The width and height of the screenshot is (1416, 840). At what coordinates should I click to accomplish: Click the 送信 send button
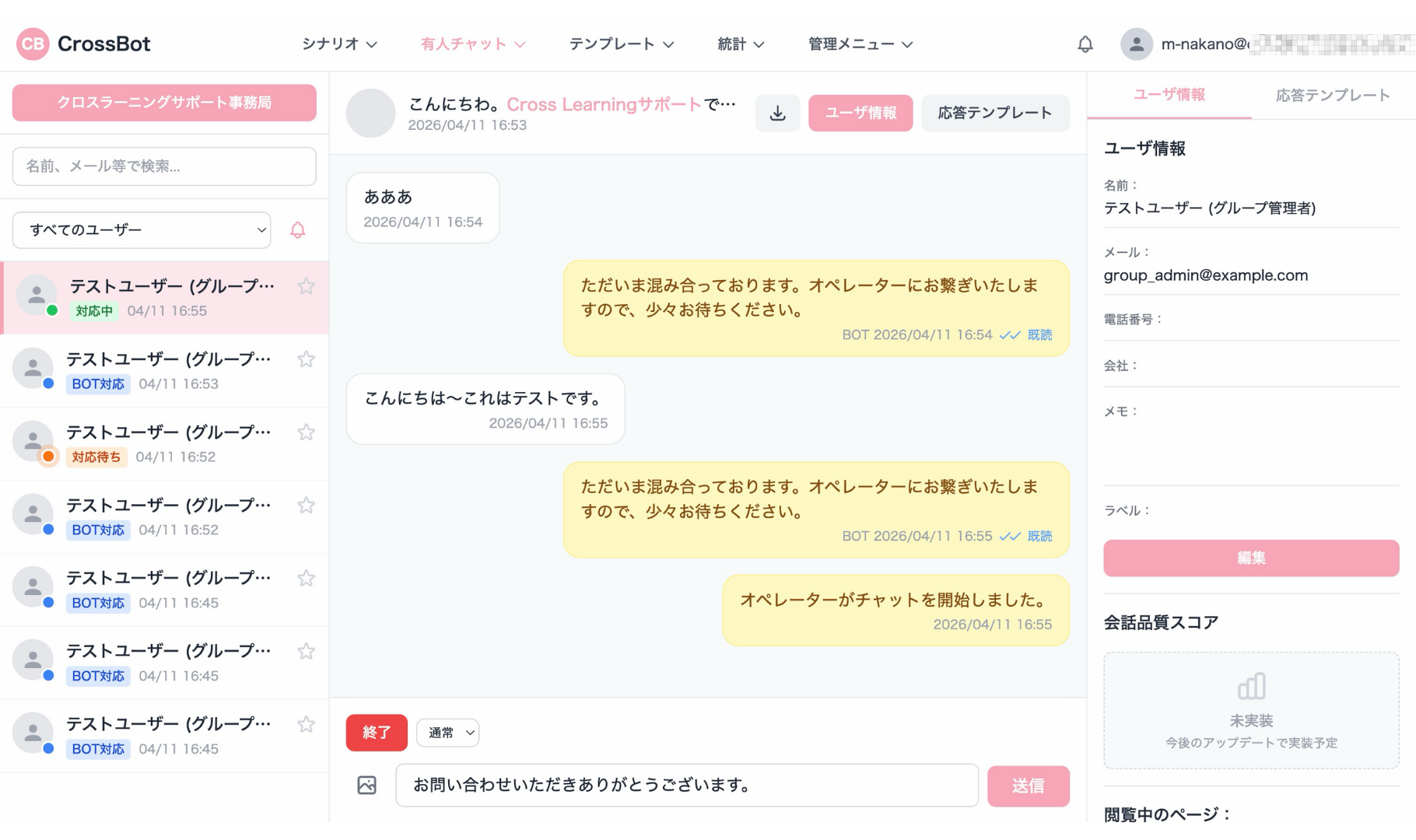click(1029, 786)
